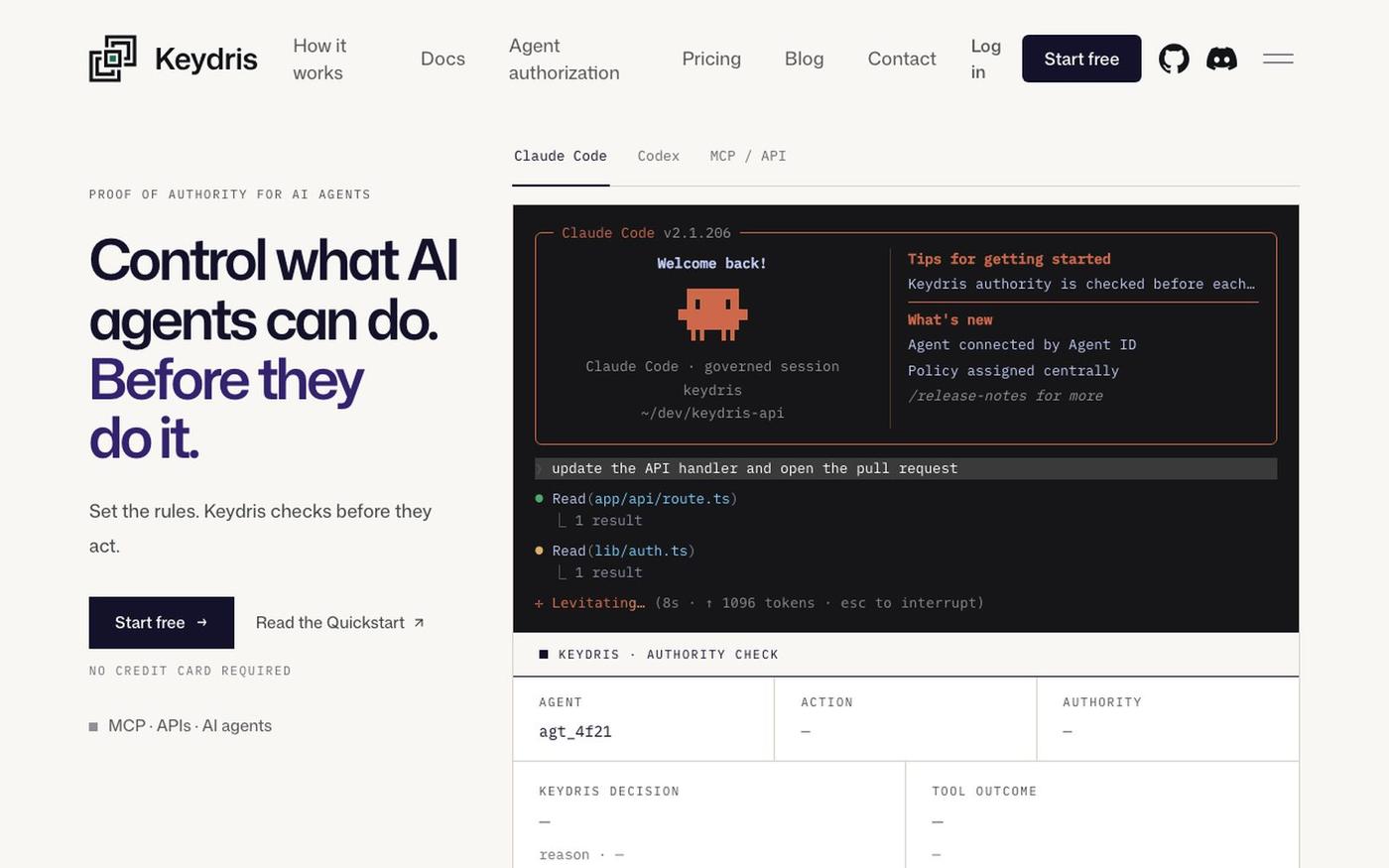Image resolution: width=1389 pixels, height=868 pixels.
Task: Click the TOOL OUTCOME label
Action: pyautogui.click(x=984, y=792)
